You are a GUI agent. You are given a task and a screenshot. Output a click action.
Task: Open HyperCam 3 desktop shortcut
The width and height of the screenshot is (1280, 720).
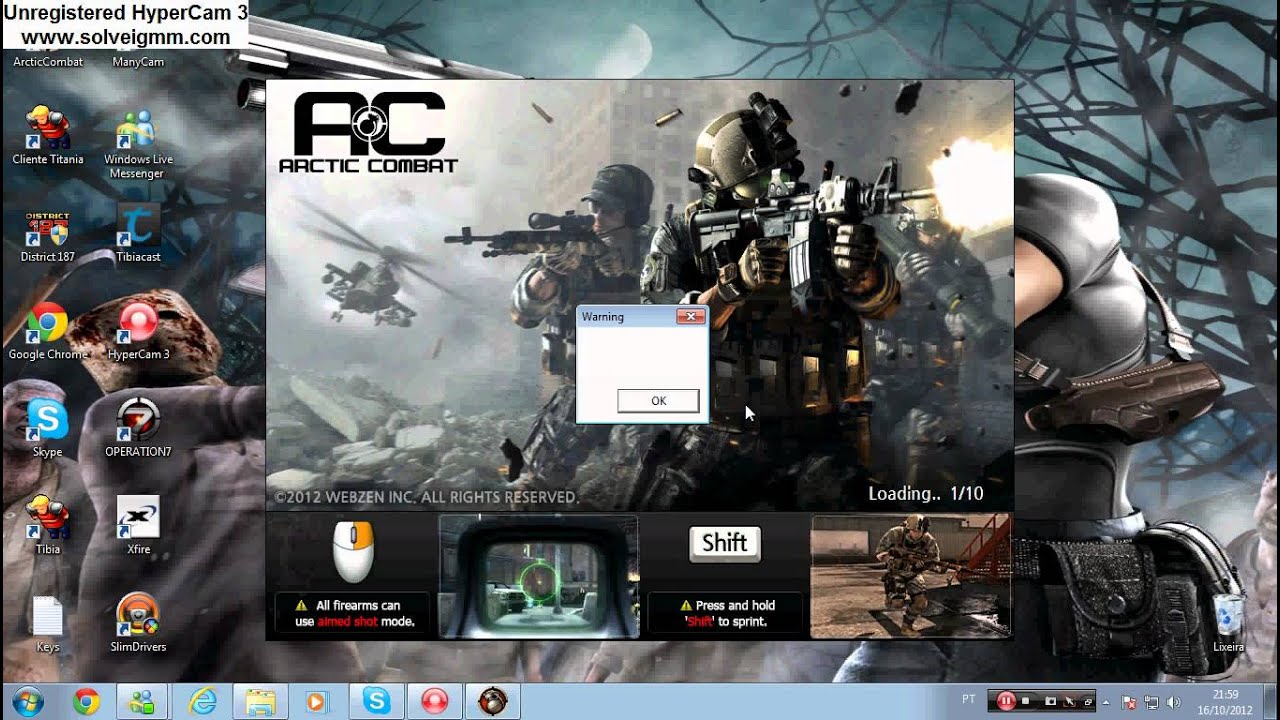click(x=138, y=333)
